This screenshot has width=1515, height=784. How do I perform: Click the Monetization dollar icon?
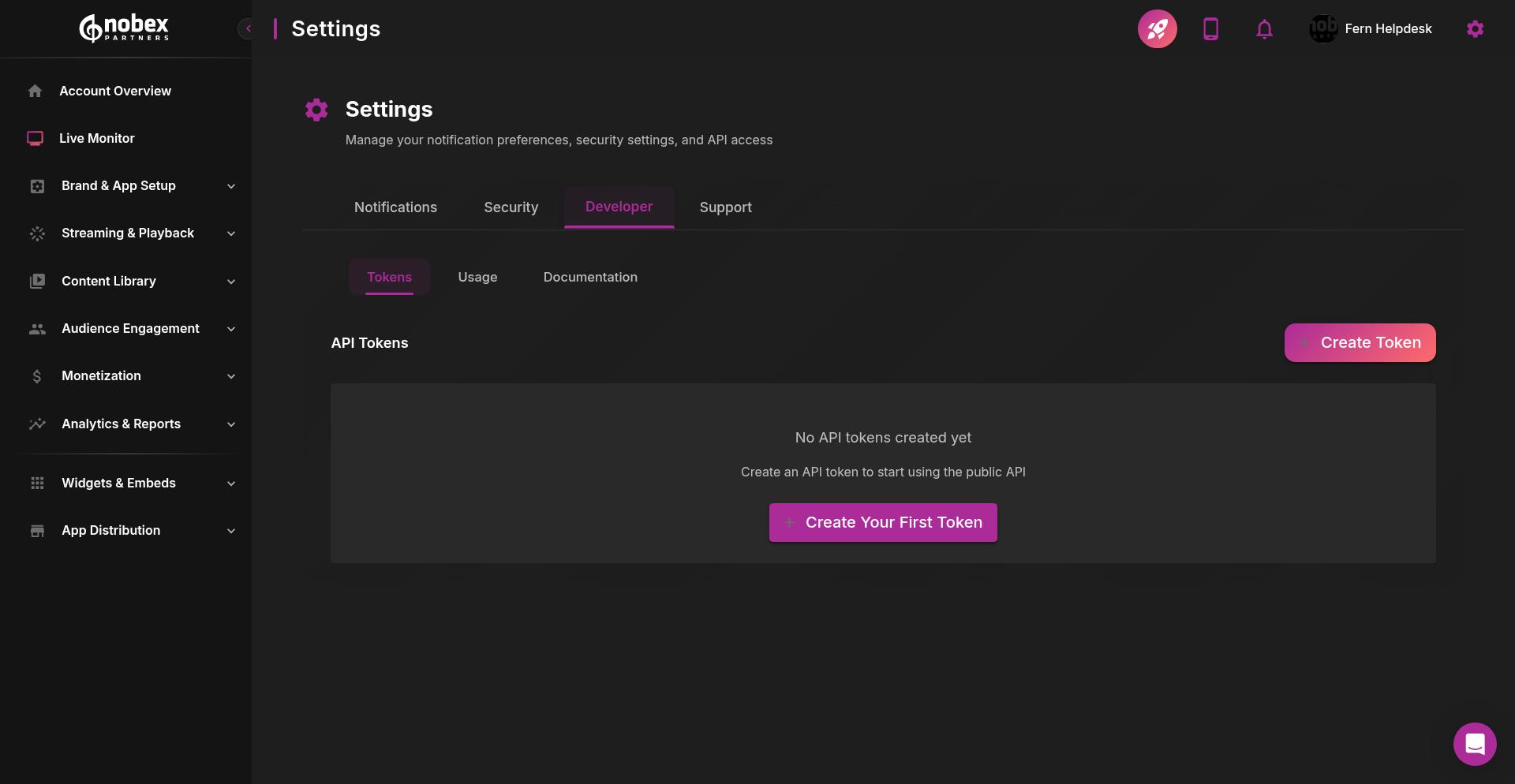36,376
